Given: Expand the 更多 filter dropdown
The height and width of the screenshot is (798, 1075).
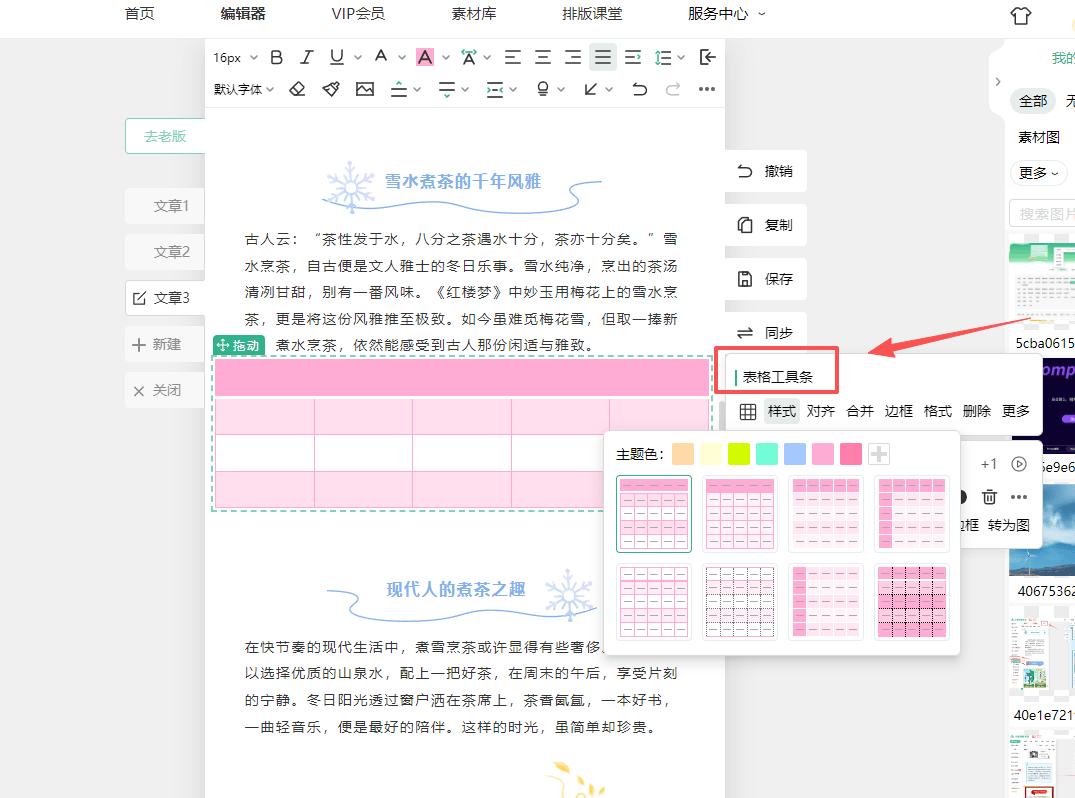Looking at the screenshot, I should click(1037, 173).
